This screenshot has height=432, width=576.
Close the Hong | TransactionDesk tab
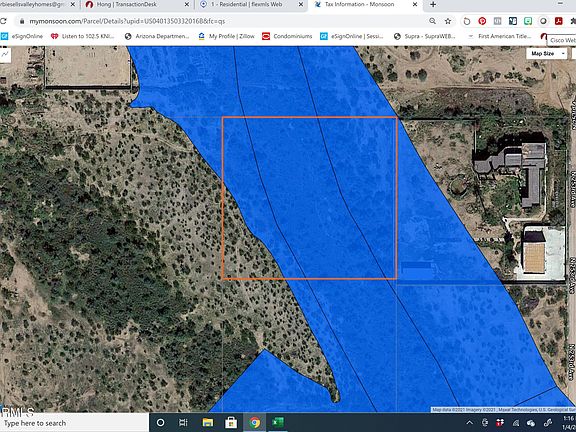tap(186, 5)
